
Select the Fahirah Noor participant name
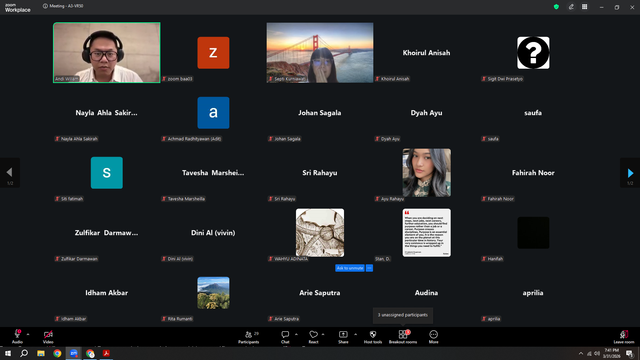(x=533, y=173)
